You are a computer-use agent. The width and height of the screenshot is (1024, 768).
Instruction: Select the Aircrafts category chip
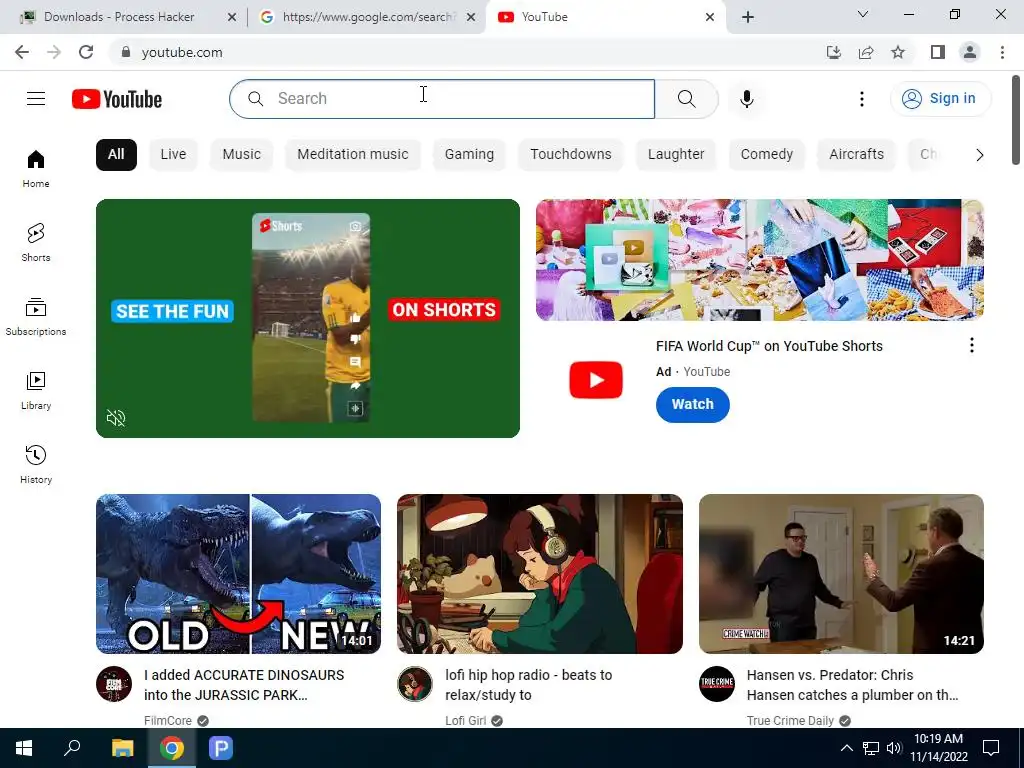856,155
